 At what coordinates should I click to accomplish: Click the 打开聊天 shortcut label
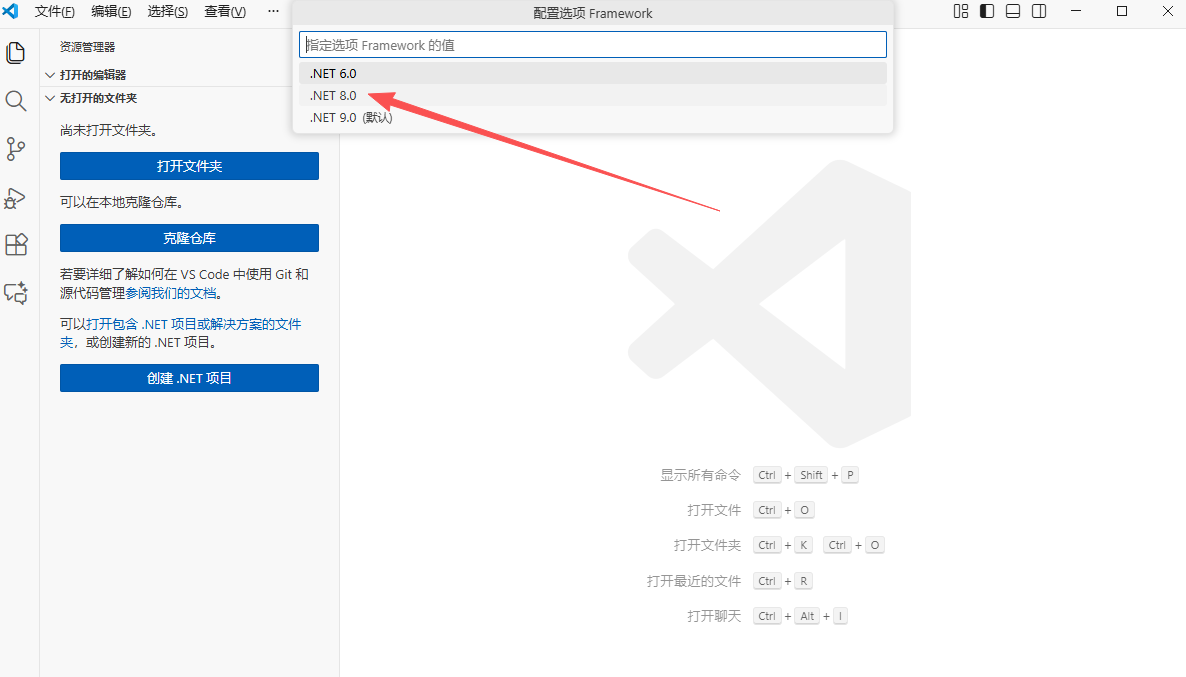click(x=714, y=616)
